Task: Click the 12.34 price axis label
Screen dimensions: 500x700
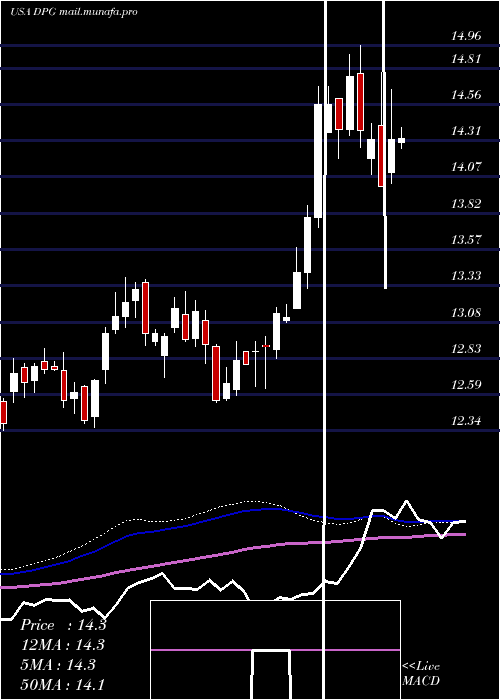Action: [466, 421]
